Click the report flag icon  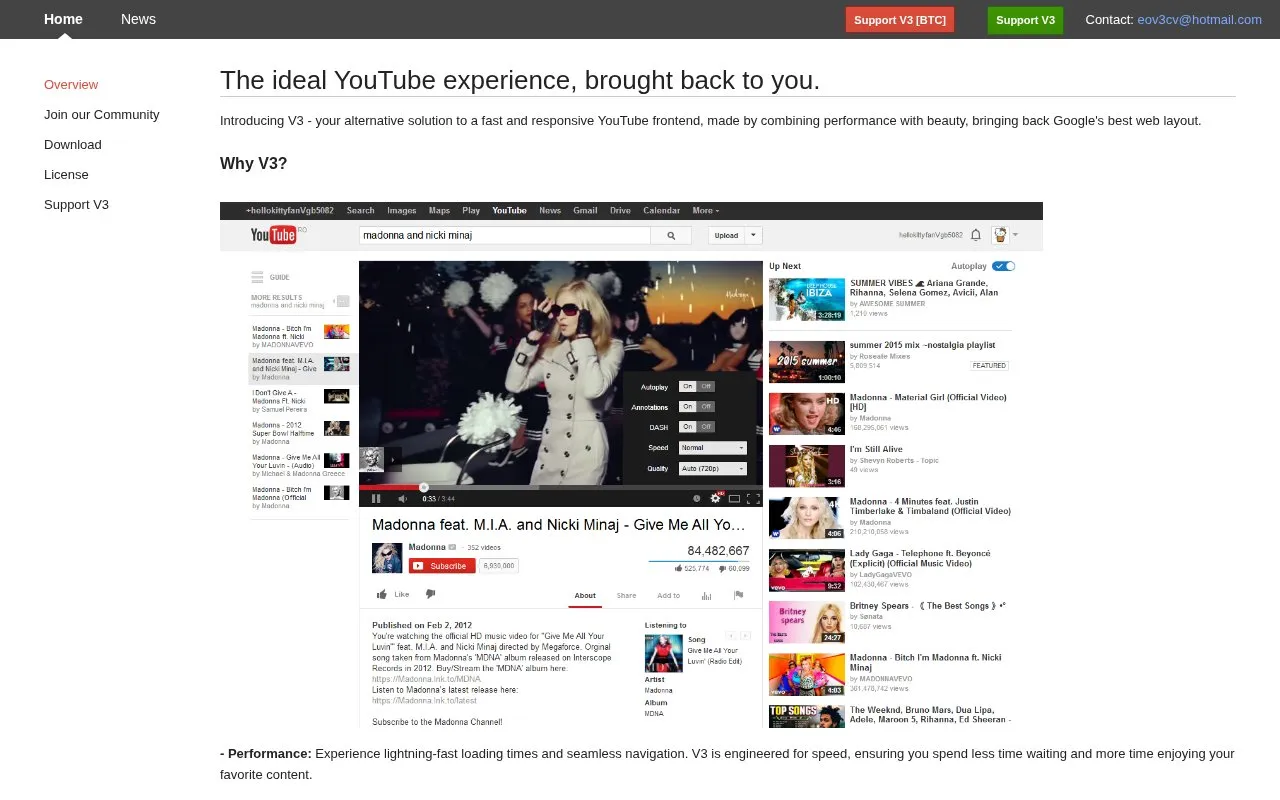(739, 595)
